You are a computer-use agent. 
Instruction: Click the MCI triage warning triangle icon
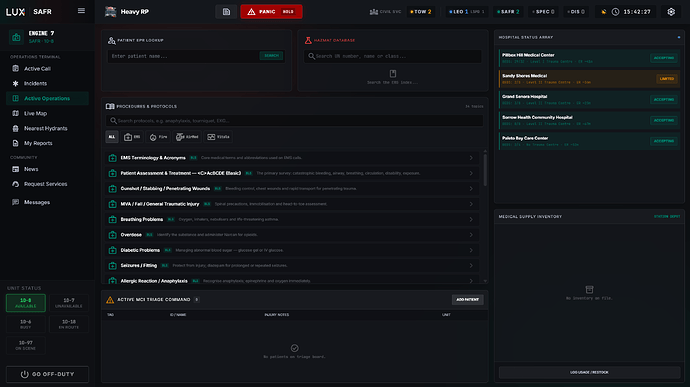(110, 300)
